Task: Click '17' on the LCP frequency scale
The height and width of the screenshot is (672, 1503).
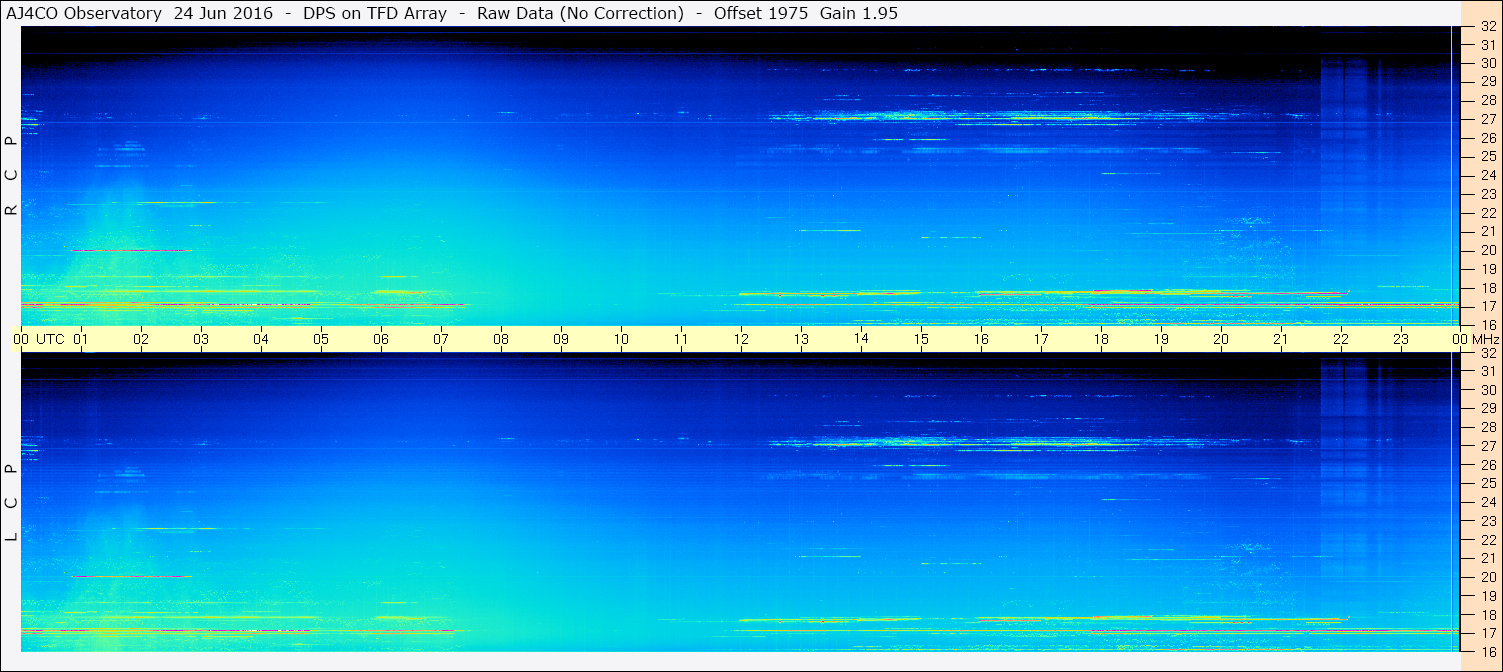Action: [x=1488, y=633]
